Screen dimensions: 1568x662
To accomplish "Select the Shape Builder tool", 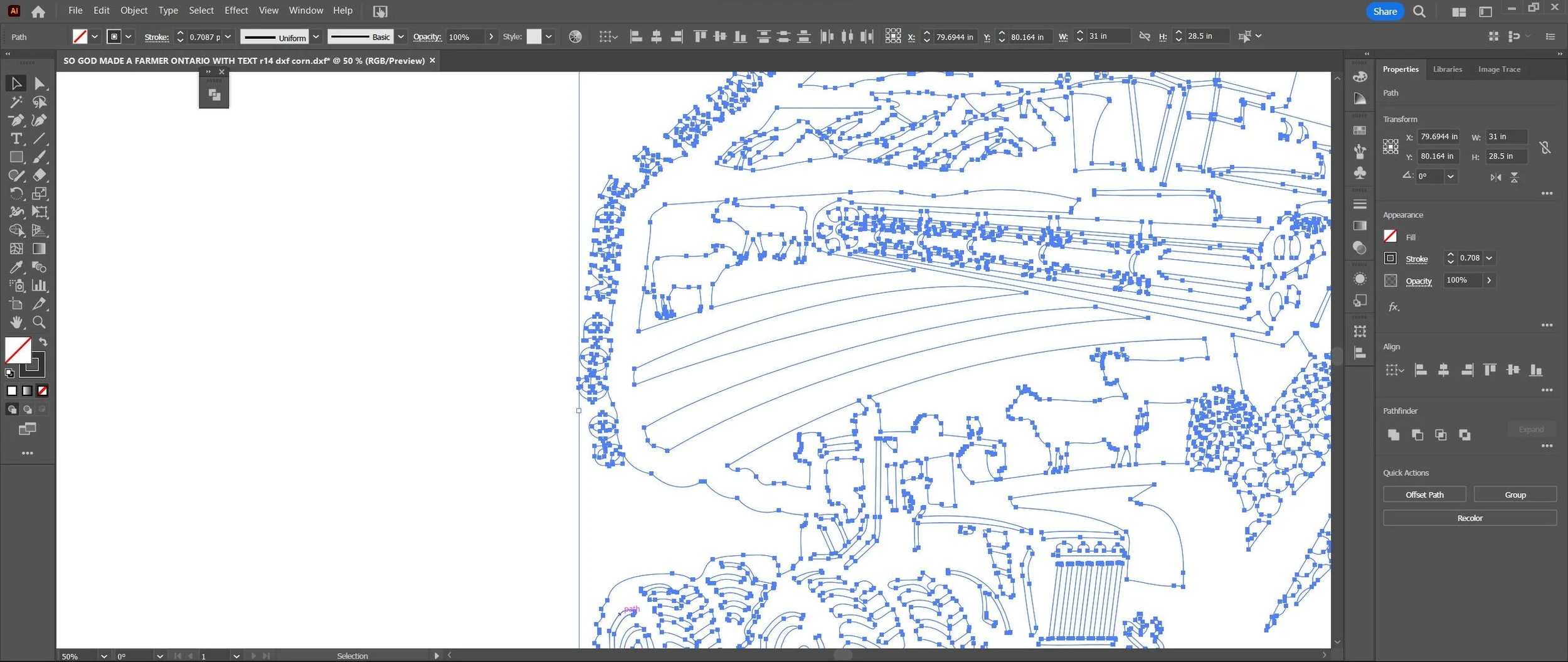I will coord(16,230).
